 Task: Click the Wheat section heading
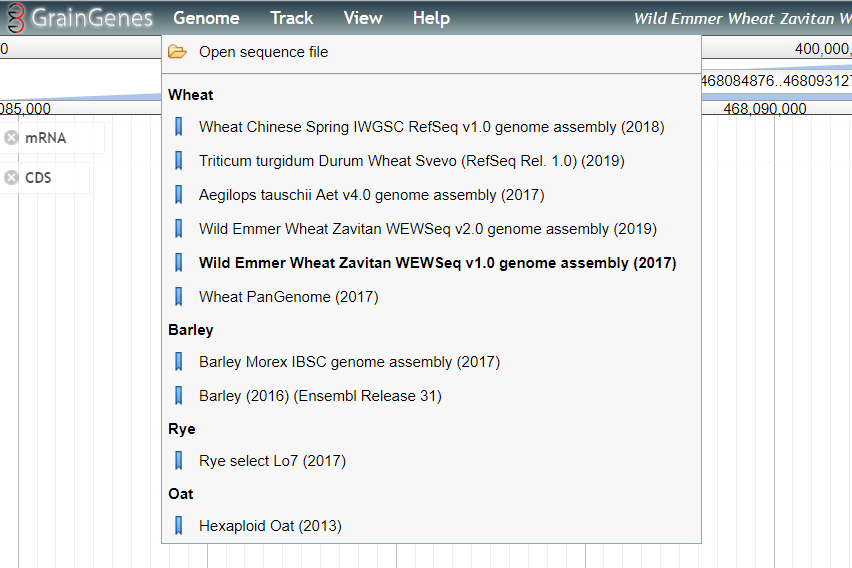pos(190,95)
